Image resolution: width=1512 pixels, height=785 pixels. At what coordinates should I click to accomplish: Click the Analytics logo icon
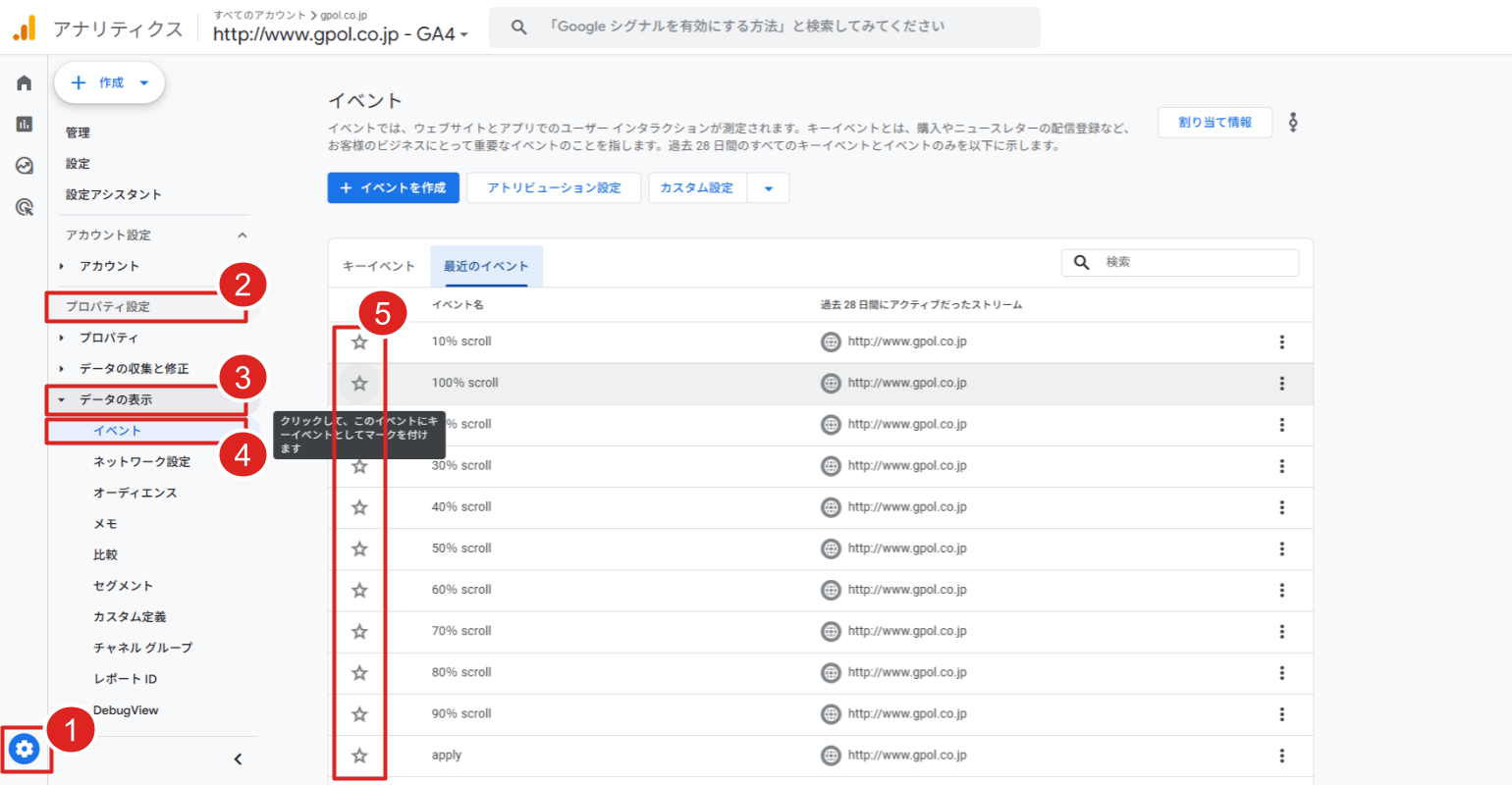point(24,27)
